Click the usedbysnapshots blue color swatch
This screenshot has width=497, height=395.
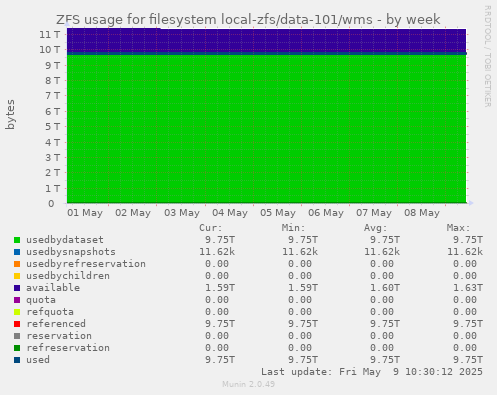[17, 252]
